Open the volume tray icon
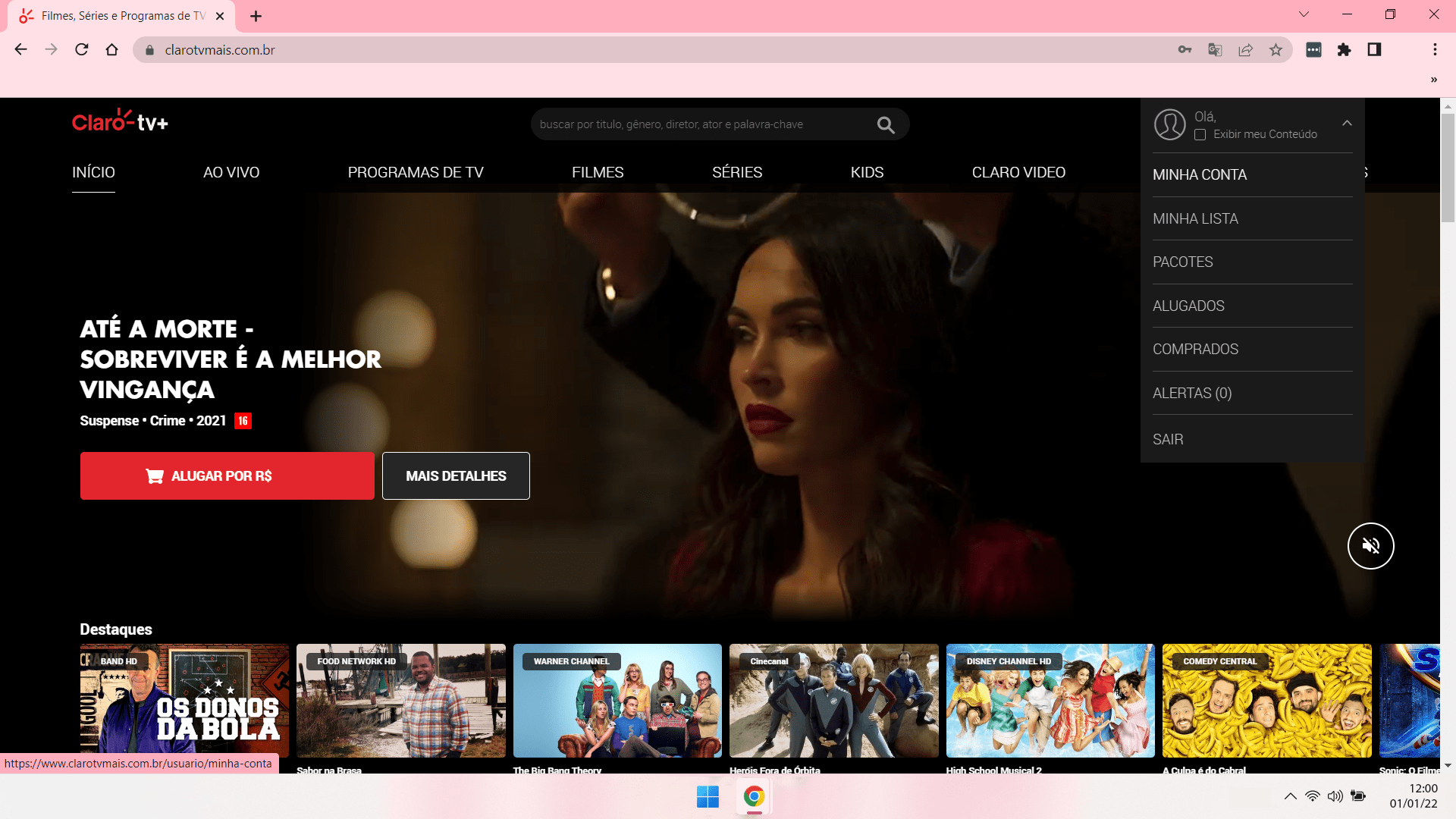 pos(1335,796)
